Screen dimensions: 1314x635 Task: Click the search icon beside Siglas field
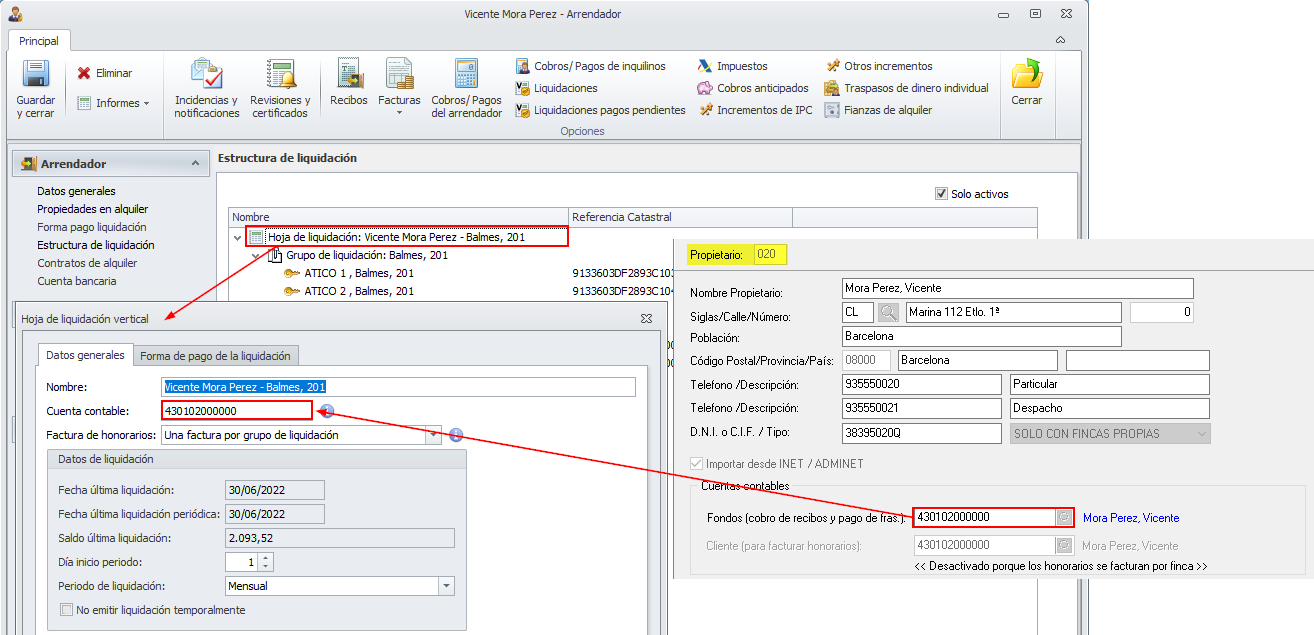click(x=888, y=313)
